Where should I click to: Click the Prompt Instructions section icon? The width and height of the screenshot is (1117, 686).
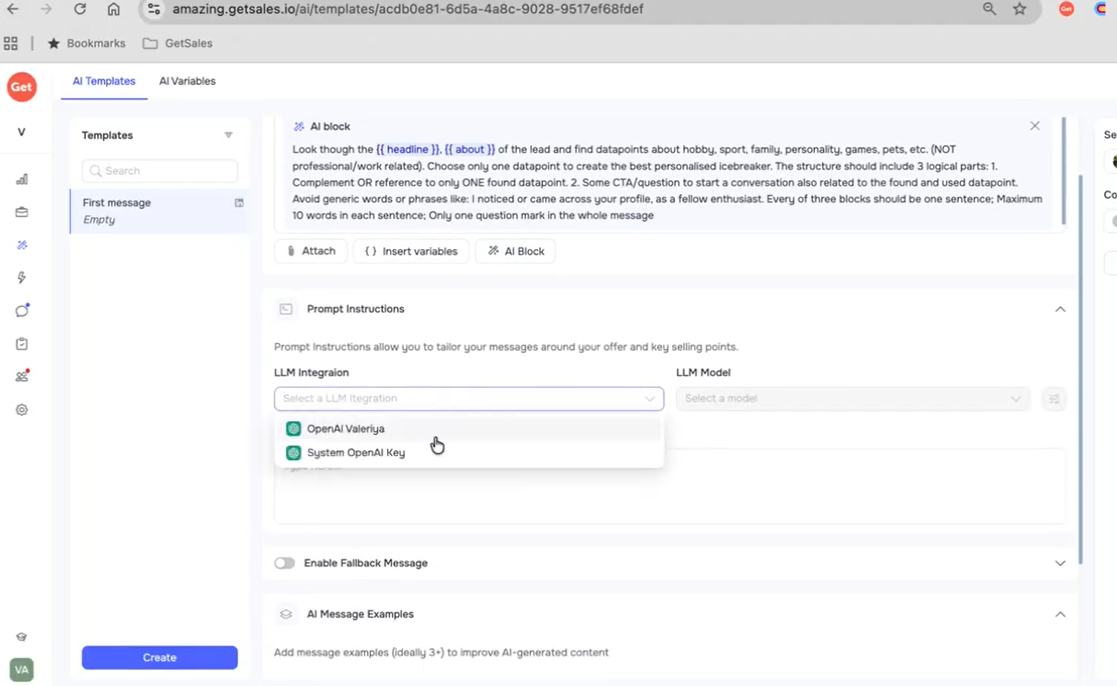pos(286,309)
